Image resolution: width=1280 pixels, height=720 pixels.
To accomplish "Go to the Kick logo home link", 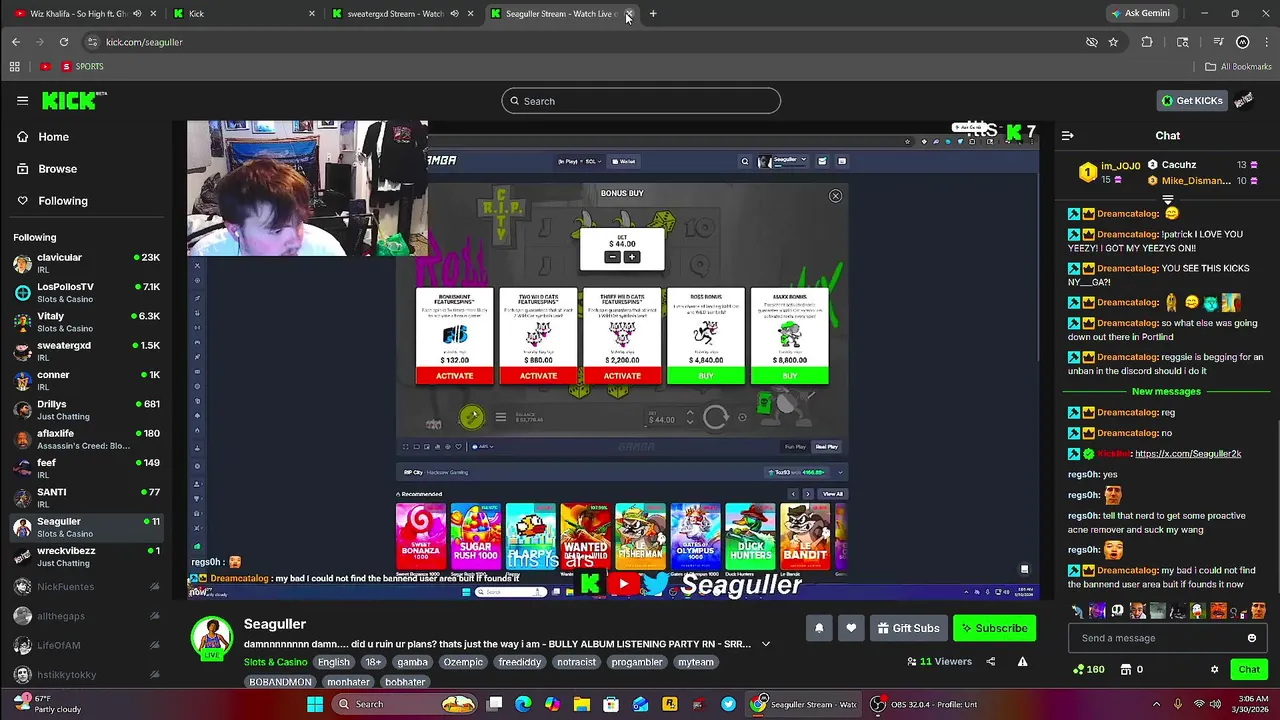I will pyautogui.click(x=72, y=100).
